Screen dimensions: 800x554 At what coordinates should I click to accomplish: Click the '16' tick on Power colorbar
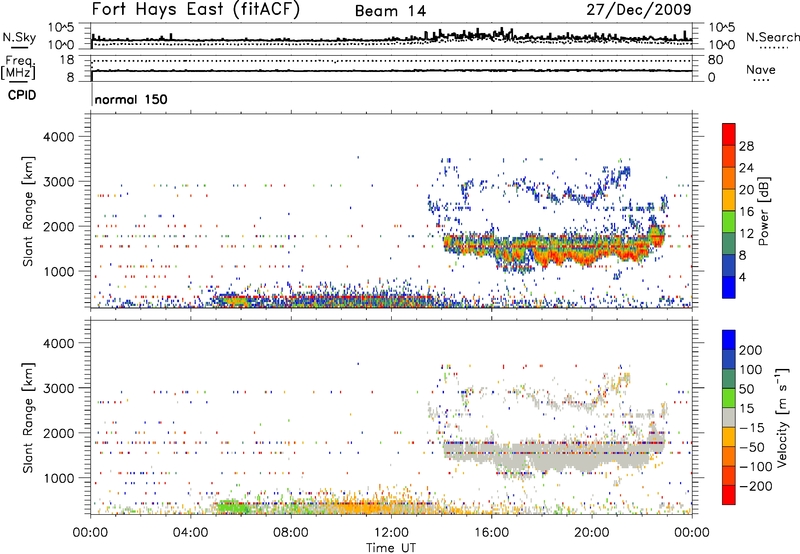(x=746, y=212)
